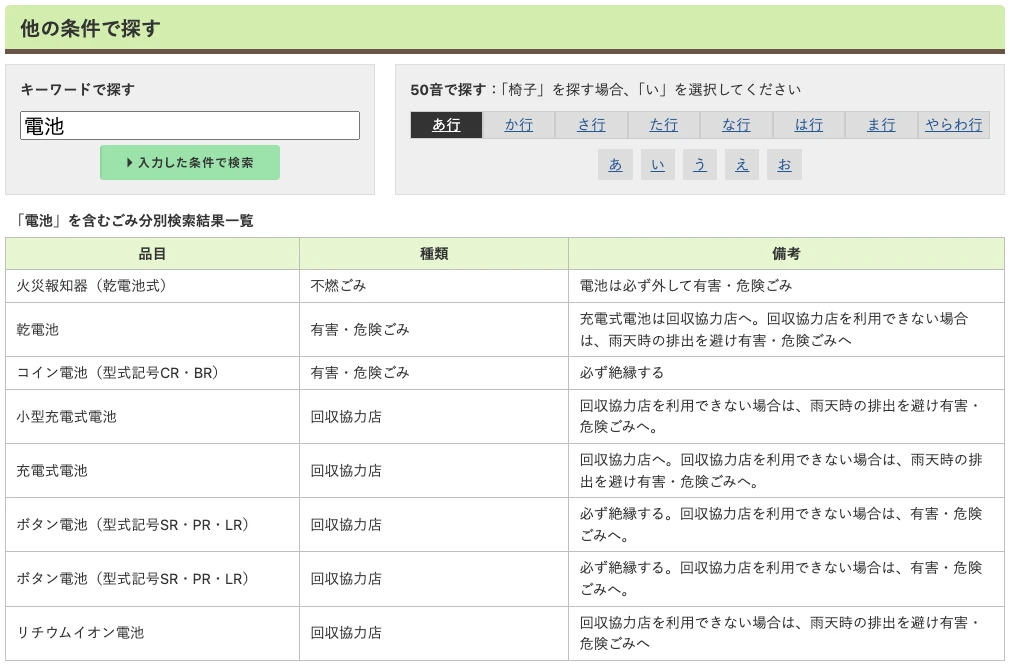Select the た行 syllabary tab
Viewport: 1010px width, 668px height.
pos(663,125)
